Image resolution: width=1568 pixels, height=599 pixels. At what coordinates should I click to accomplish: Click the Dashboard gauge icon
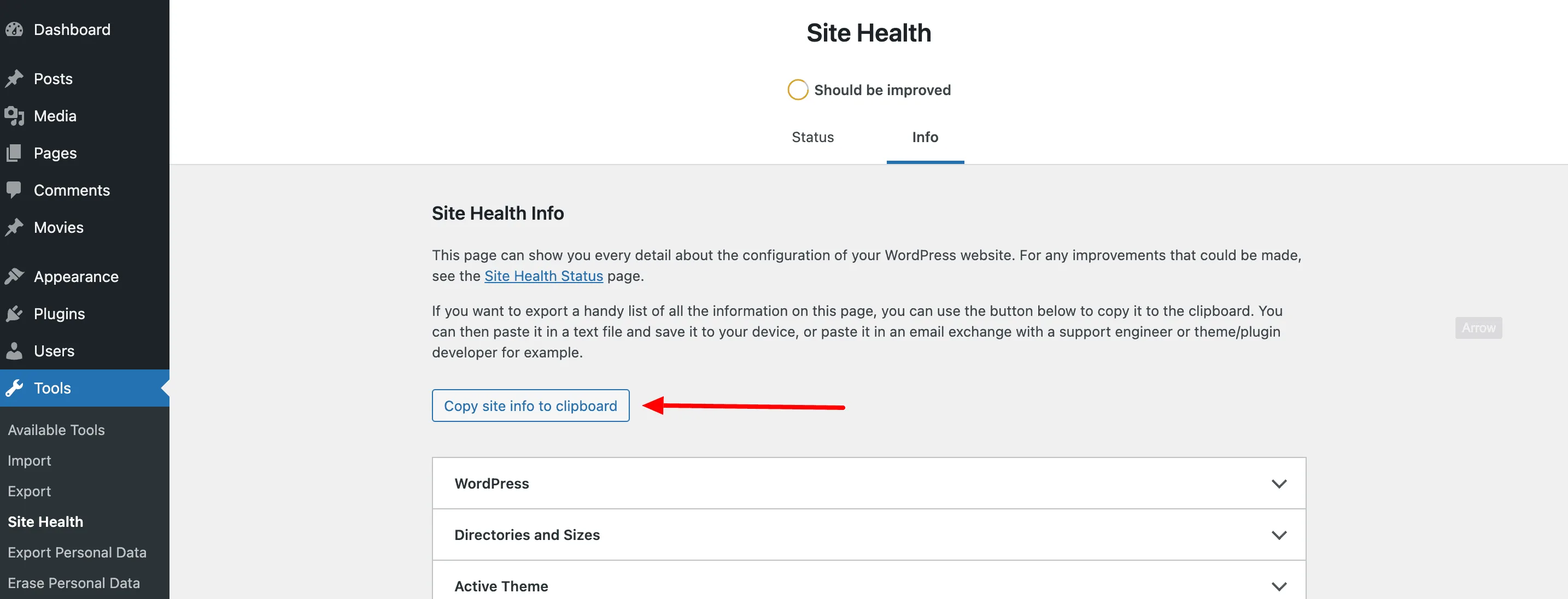point(14,30)
